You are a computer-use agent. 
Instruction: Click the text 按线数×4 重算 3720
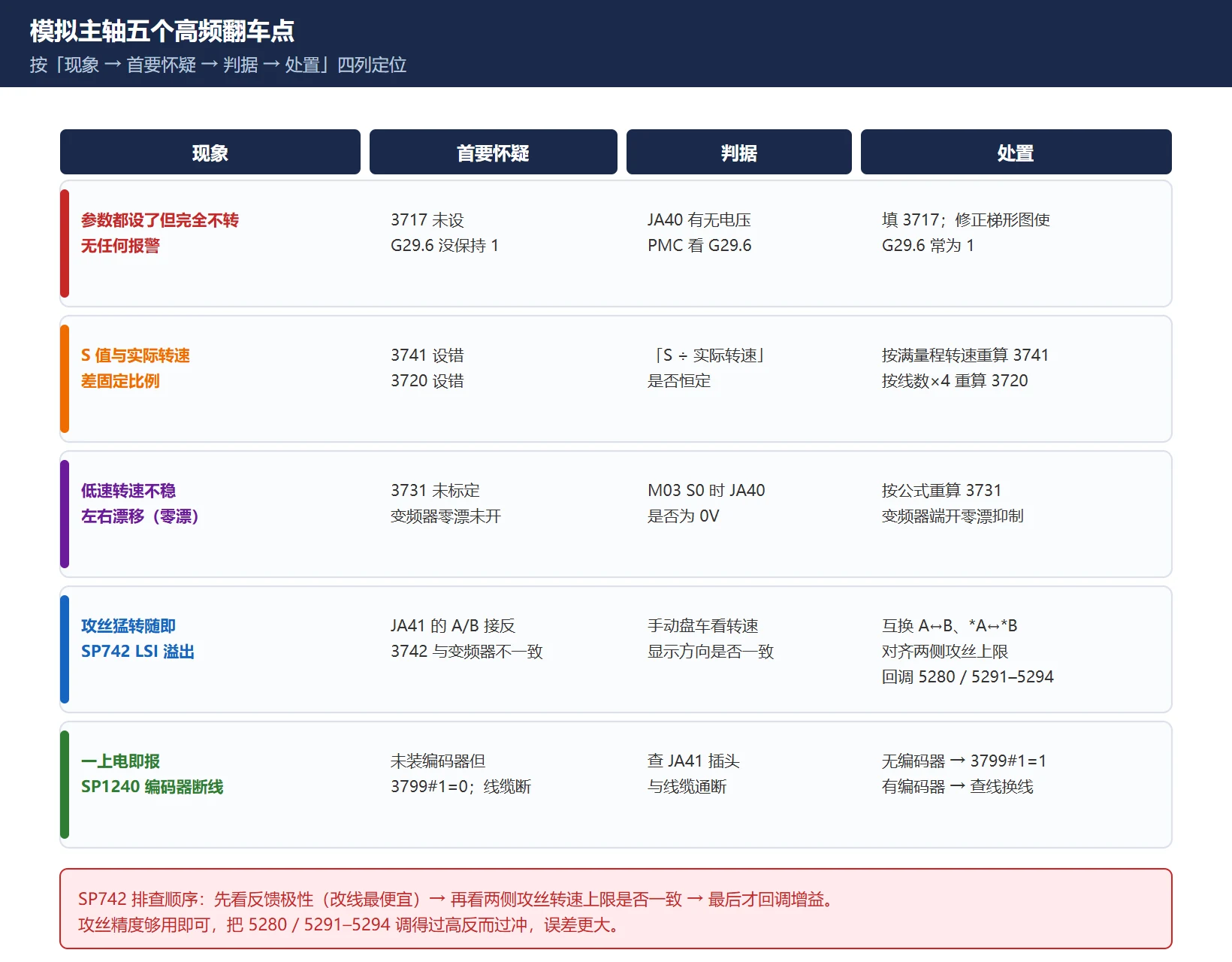click(955, 381)
